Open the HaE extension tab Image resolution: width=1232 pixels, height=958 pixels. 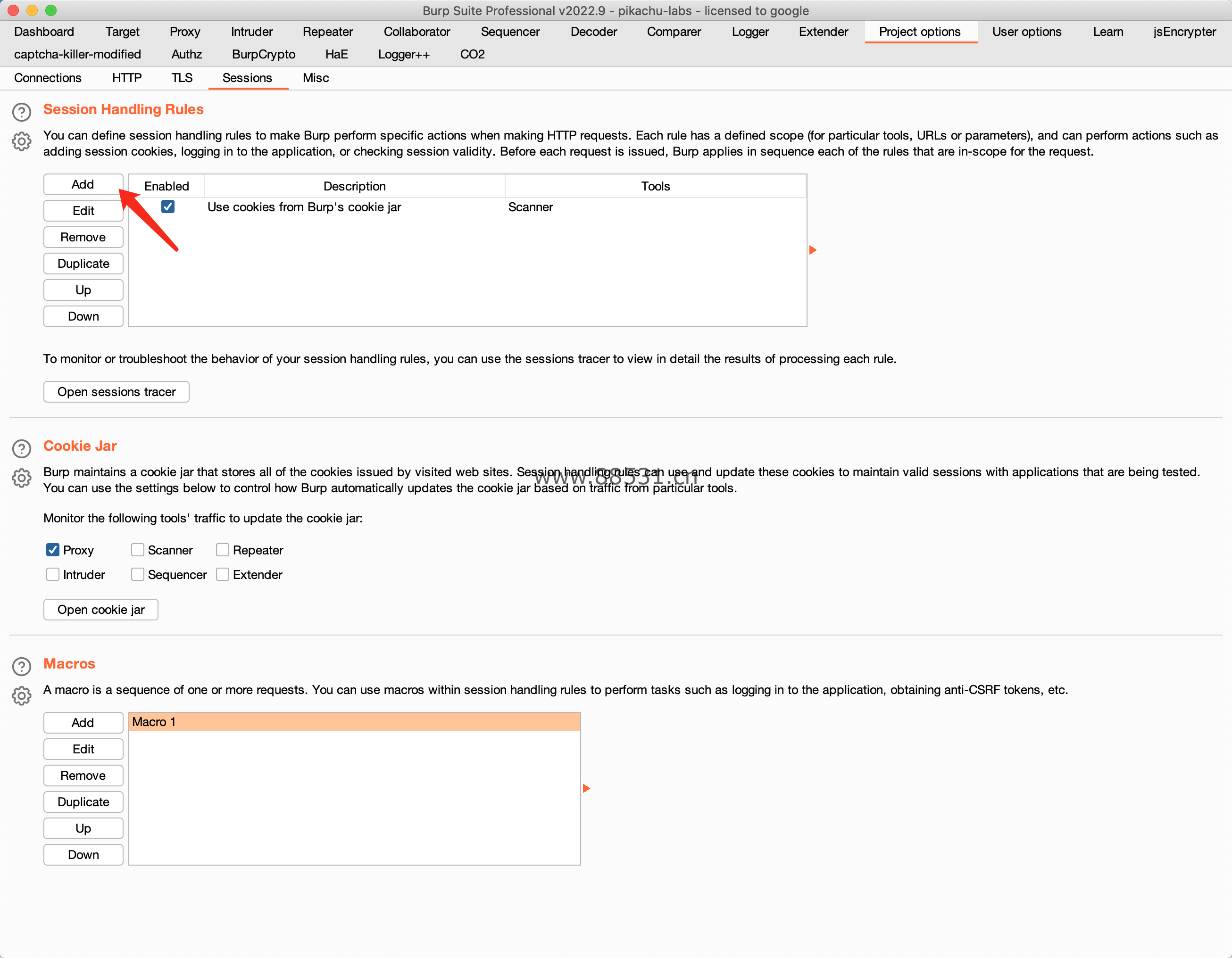(337, 54)
